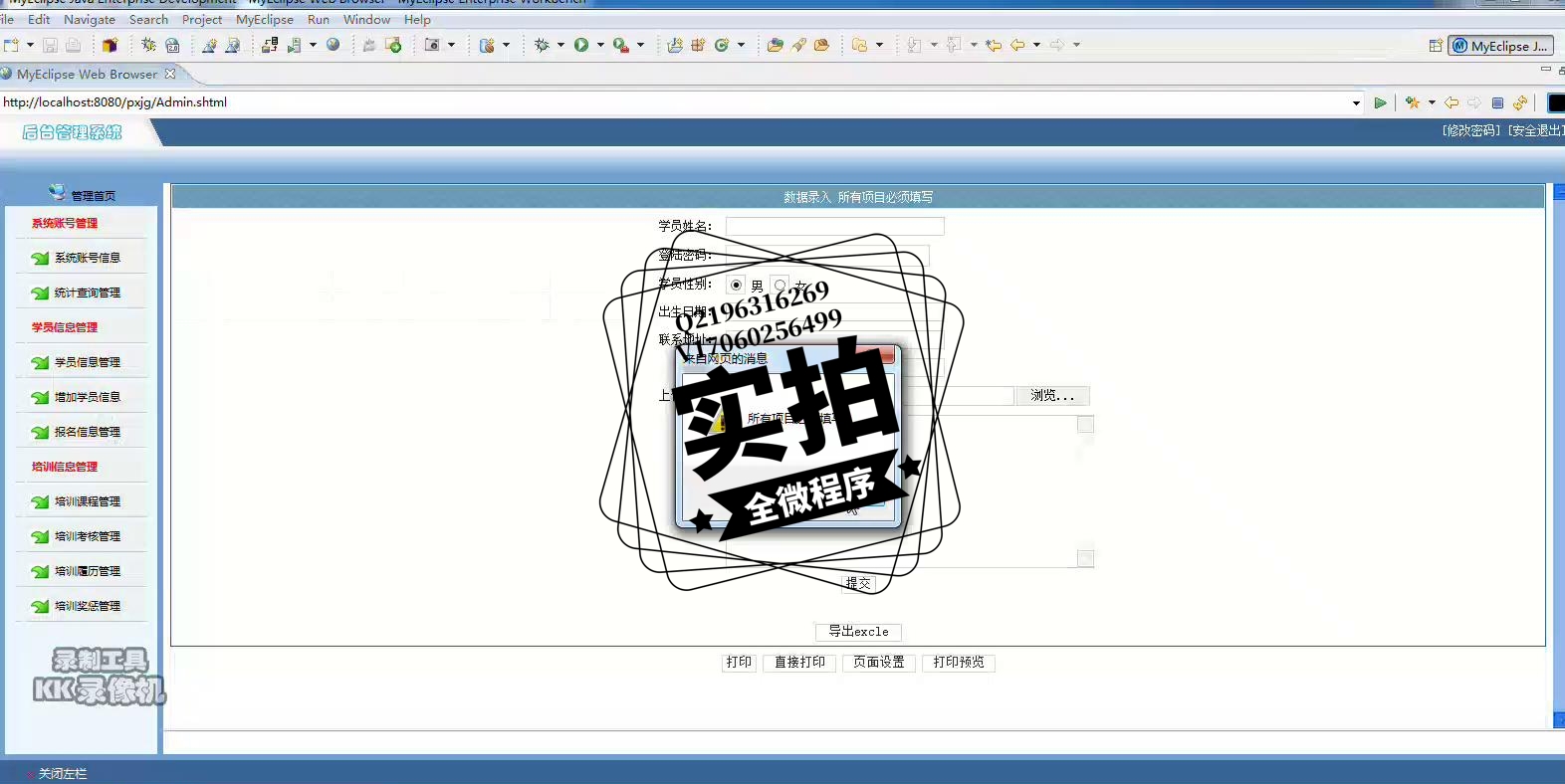Click the 页面设置 button
The height and width of the screenshot is (784, 1565).
point(878,663)
